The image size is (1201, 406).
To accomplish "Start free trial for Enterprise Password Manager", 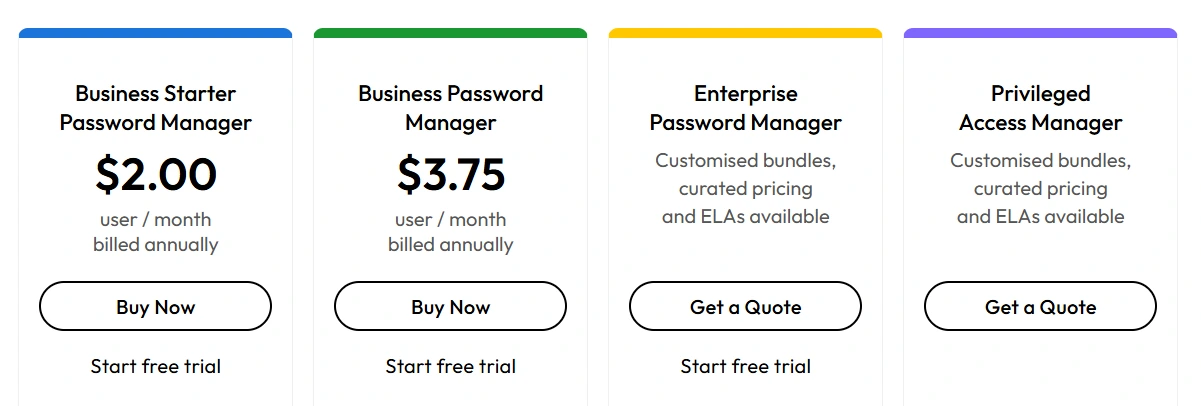I will point(745,366).
